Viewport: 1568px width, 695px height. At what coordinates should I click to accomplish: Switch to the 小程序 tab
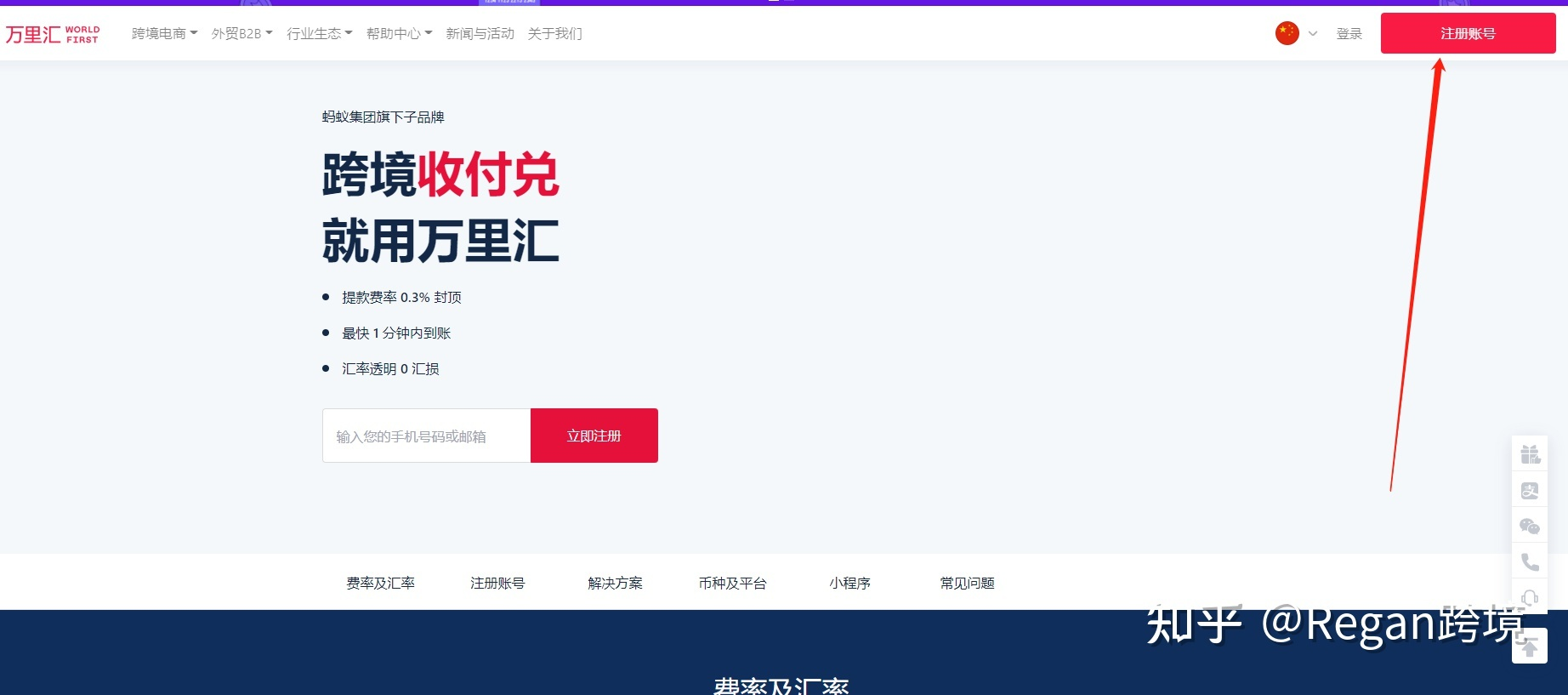click(849, 583)
